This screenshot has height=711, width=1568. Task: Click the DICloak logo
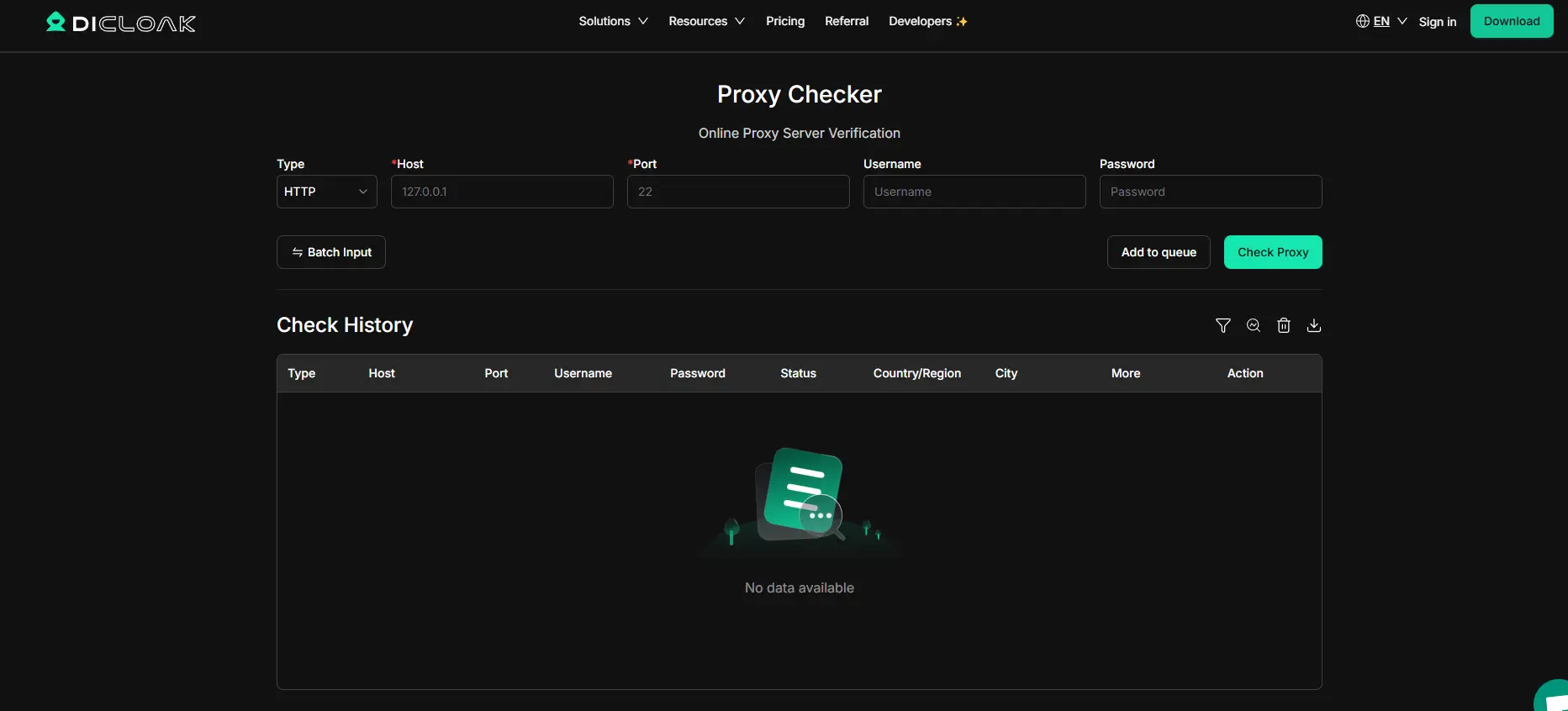point(121,23)
